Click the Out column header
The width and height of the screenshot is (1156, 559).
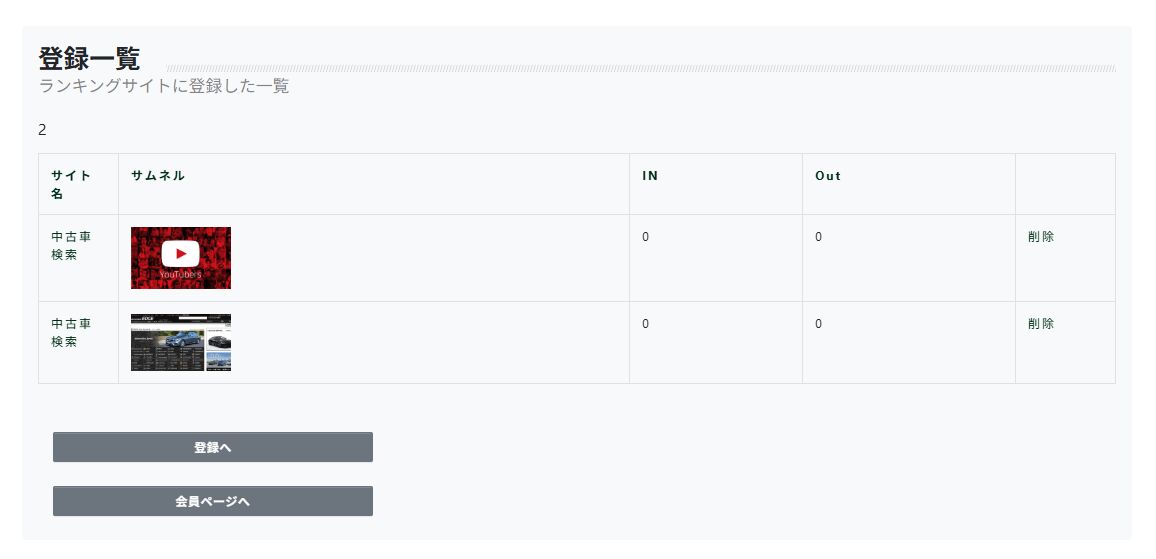[x=828, y=176]
